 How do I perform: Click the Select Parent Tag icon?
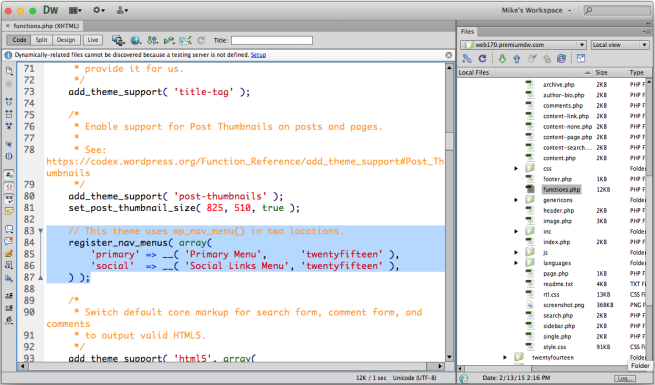[9, 144]
